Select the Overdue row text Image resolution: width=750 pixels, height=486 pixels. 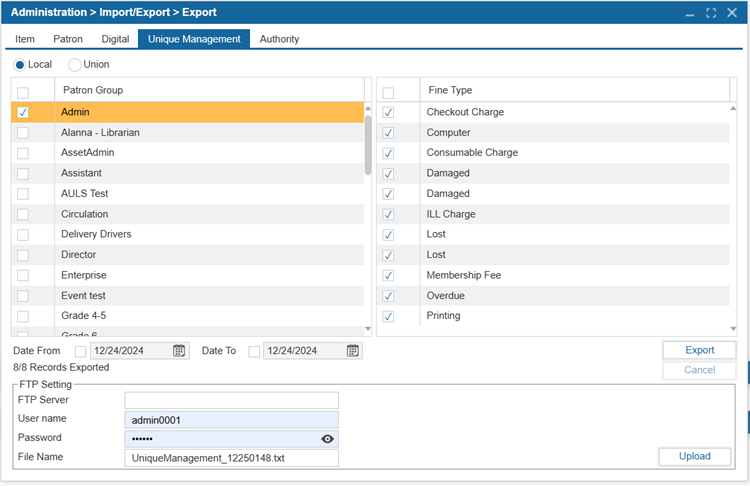(x=445, y=296)
